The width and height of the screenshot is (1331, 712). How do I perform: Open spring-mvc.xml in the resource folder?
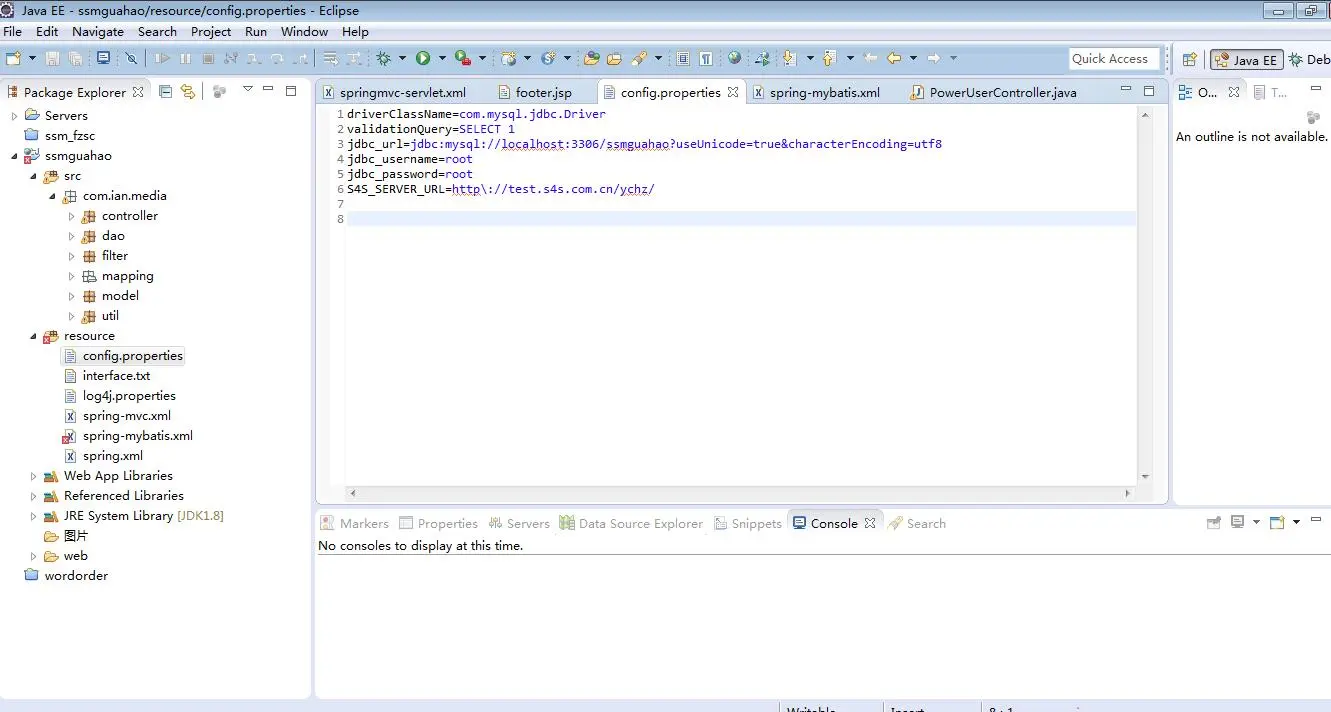(126, 416)
